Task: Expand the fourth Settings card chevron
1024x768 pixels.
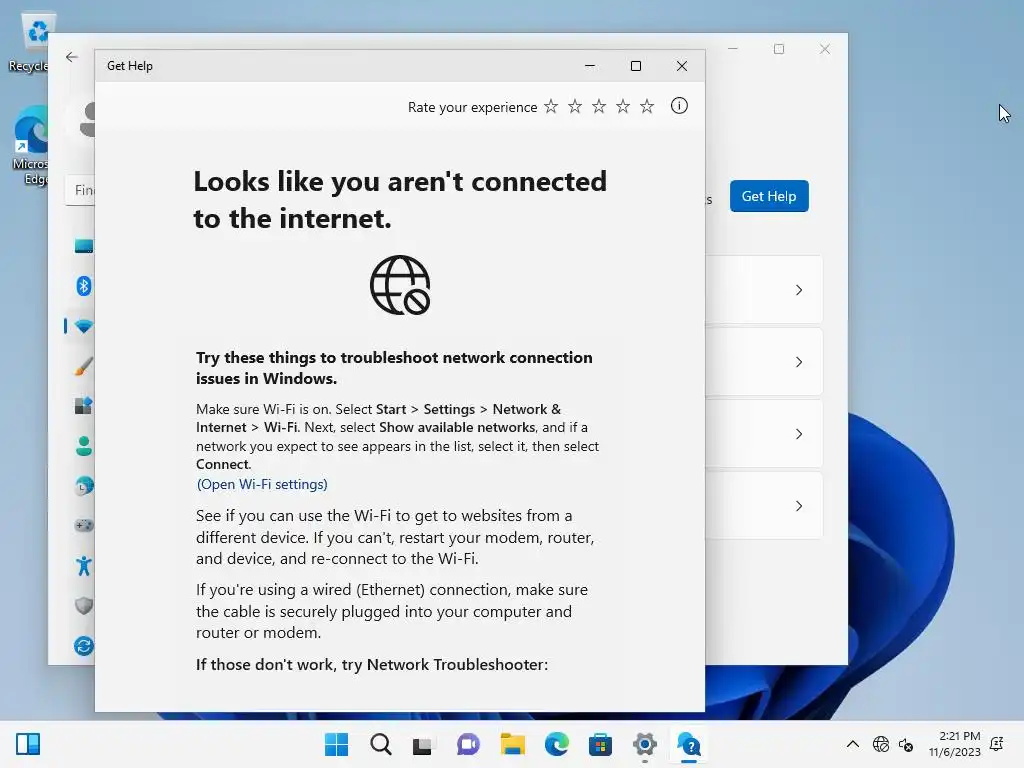Action: (x=799, y=505)
